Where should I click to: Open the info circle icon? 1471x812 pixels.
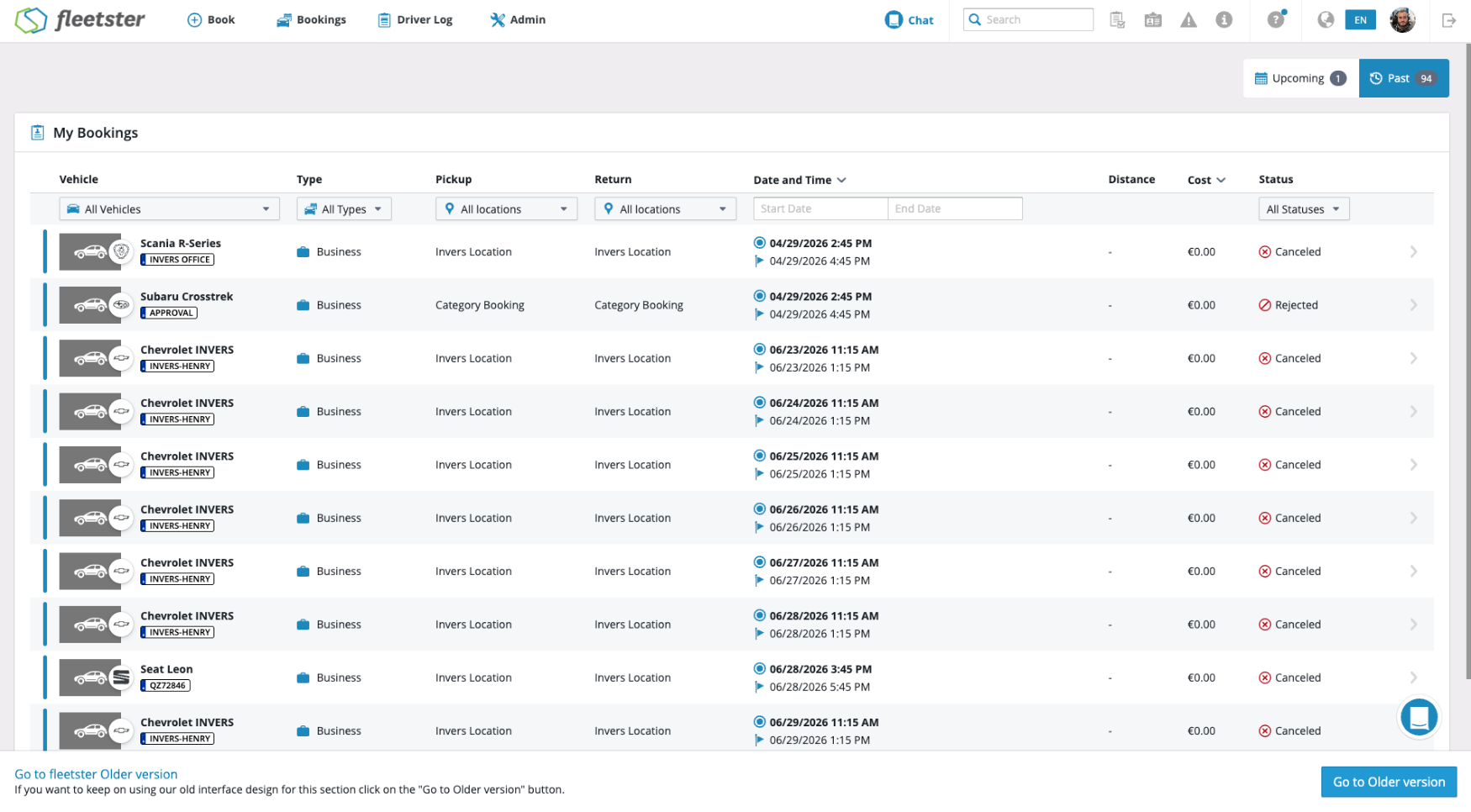(x=1224, y=20)
